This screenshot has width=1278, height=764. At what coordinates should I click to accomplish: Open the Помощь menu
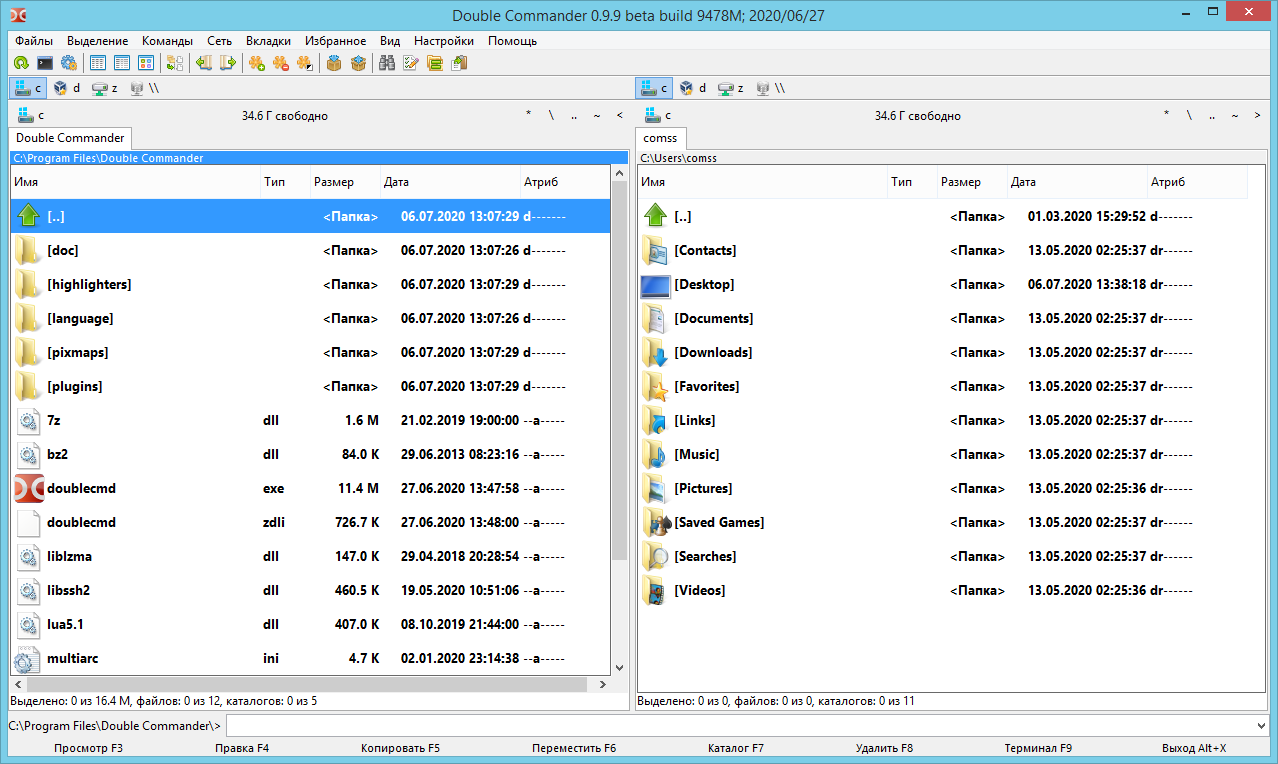[513, 41]
